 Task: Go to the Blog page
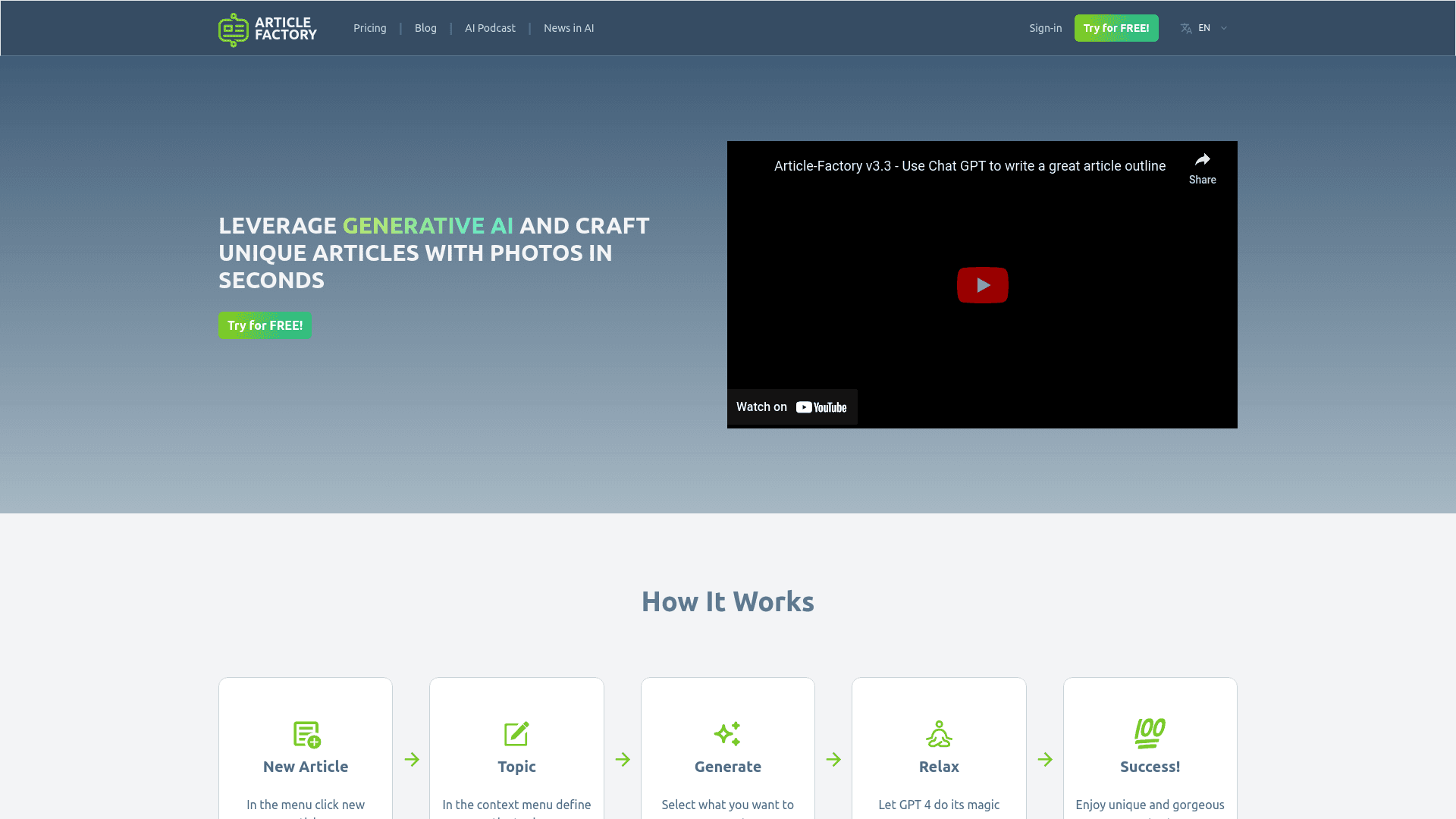click(425, 28)
